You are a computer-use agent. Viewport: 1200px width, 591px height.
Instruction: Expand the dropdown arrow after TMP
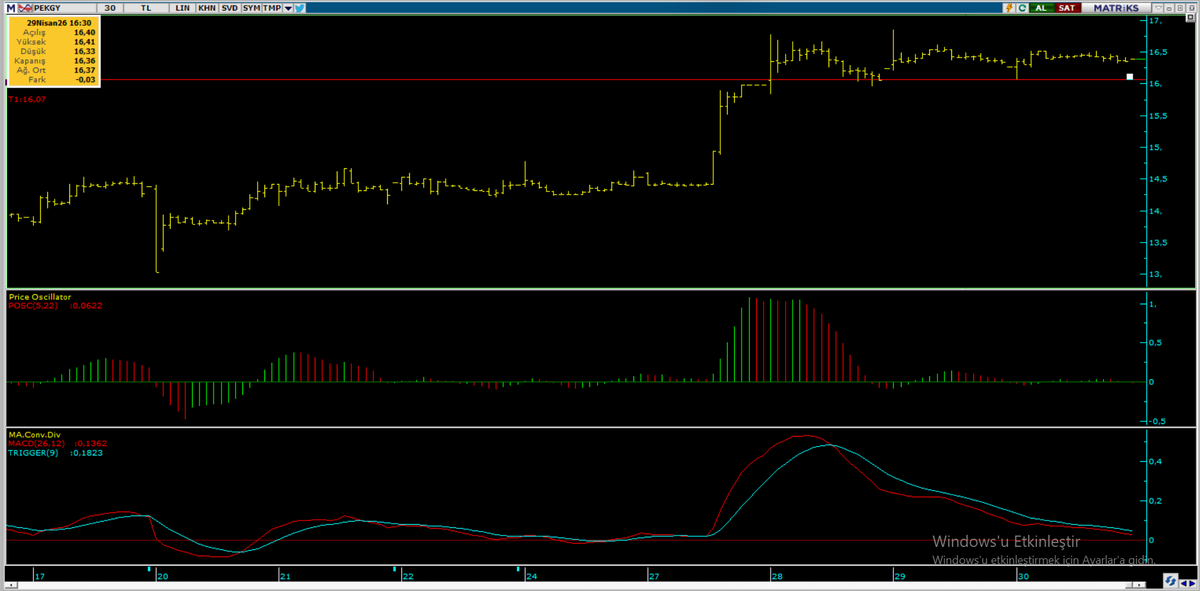[288, 8]
